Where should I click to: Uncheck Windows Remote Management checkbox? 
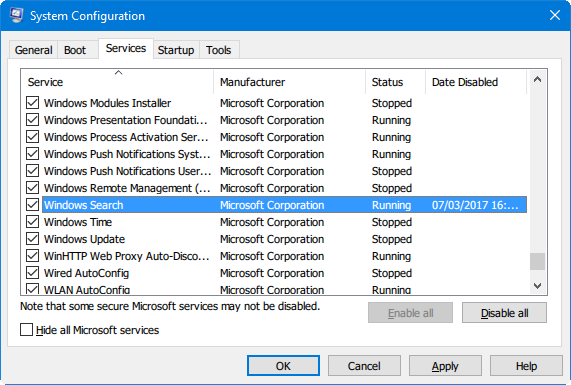tap(32, 188)
